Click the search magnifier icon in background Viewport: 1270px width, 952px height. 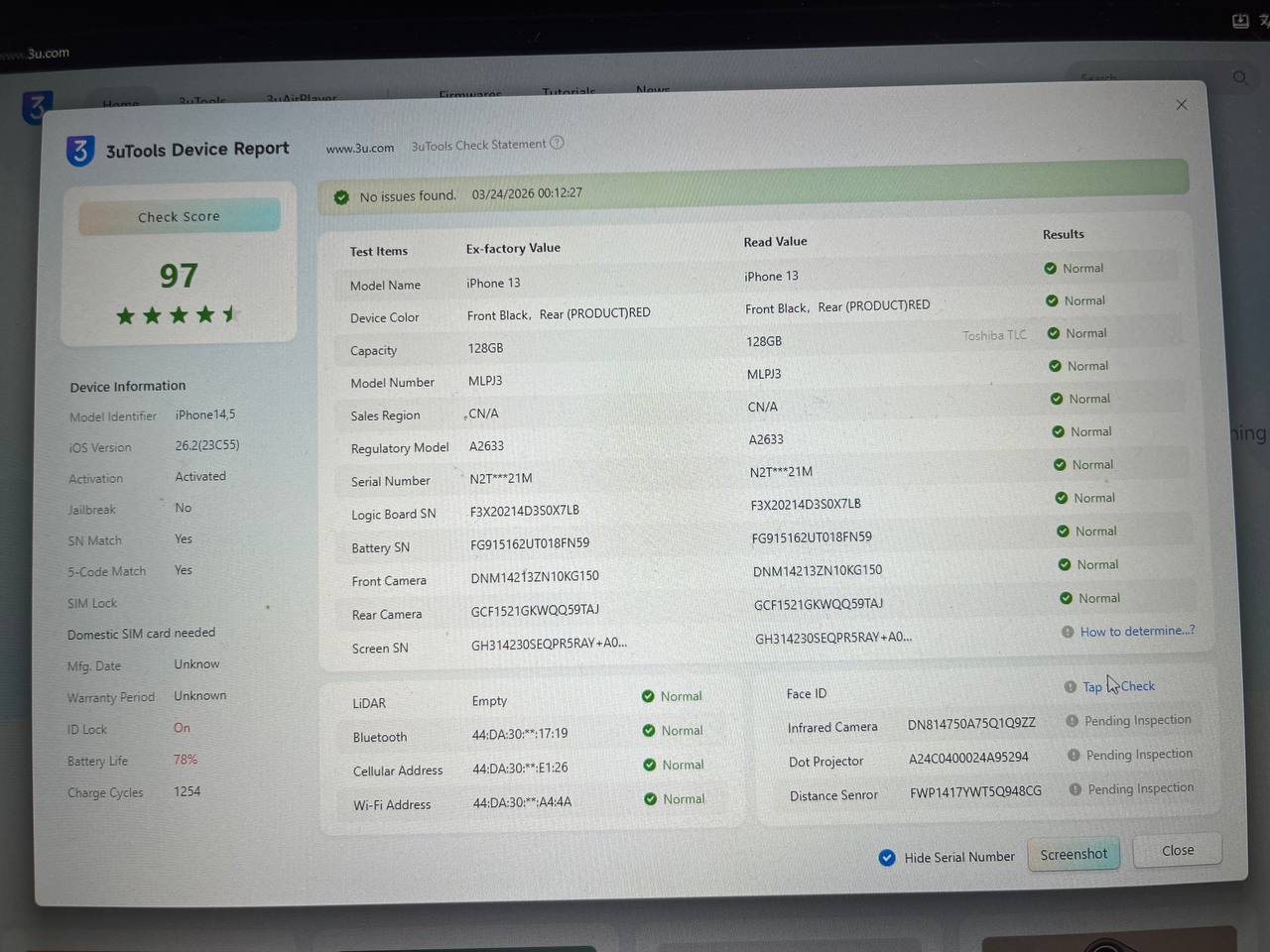(x=1240, y=77)
